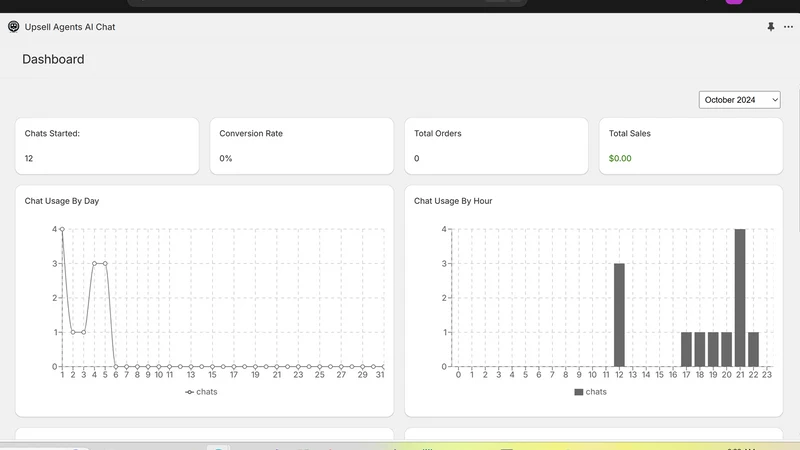Click the day 5 data point on line chart
The image size is (800, 450).
[105, 263]
